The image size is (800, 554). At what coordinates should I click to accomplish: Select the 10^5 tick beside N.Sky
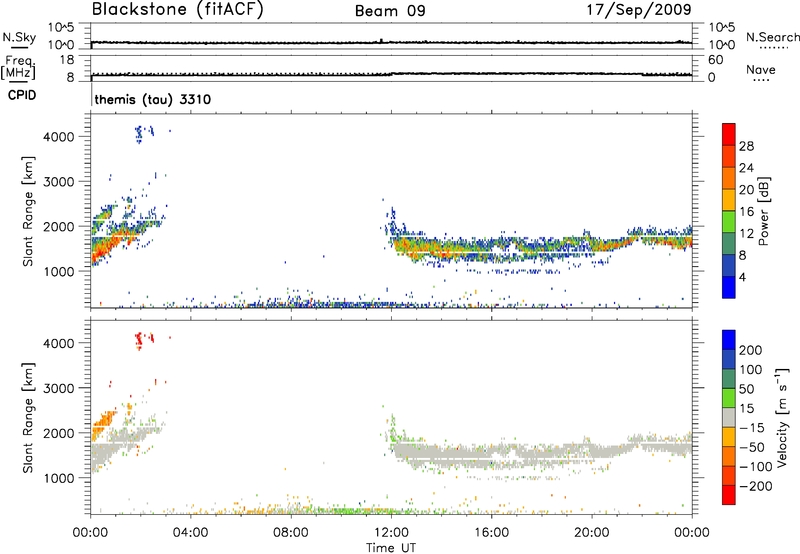pyautogui.click(x=61, y=28)
